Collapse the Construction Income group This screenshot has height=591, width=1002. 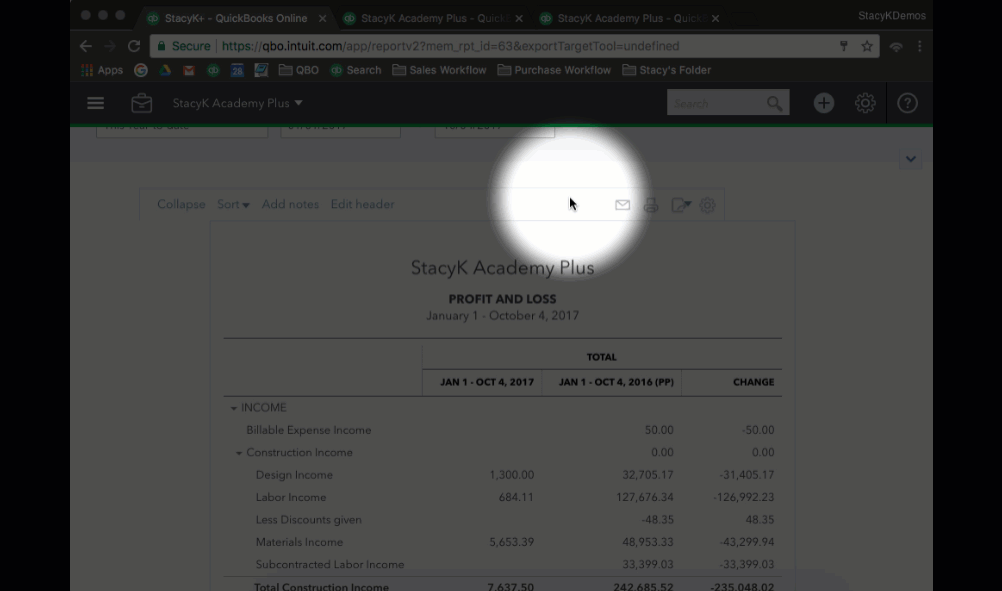click(x=239, y=453)
